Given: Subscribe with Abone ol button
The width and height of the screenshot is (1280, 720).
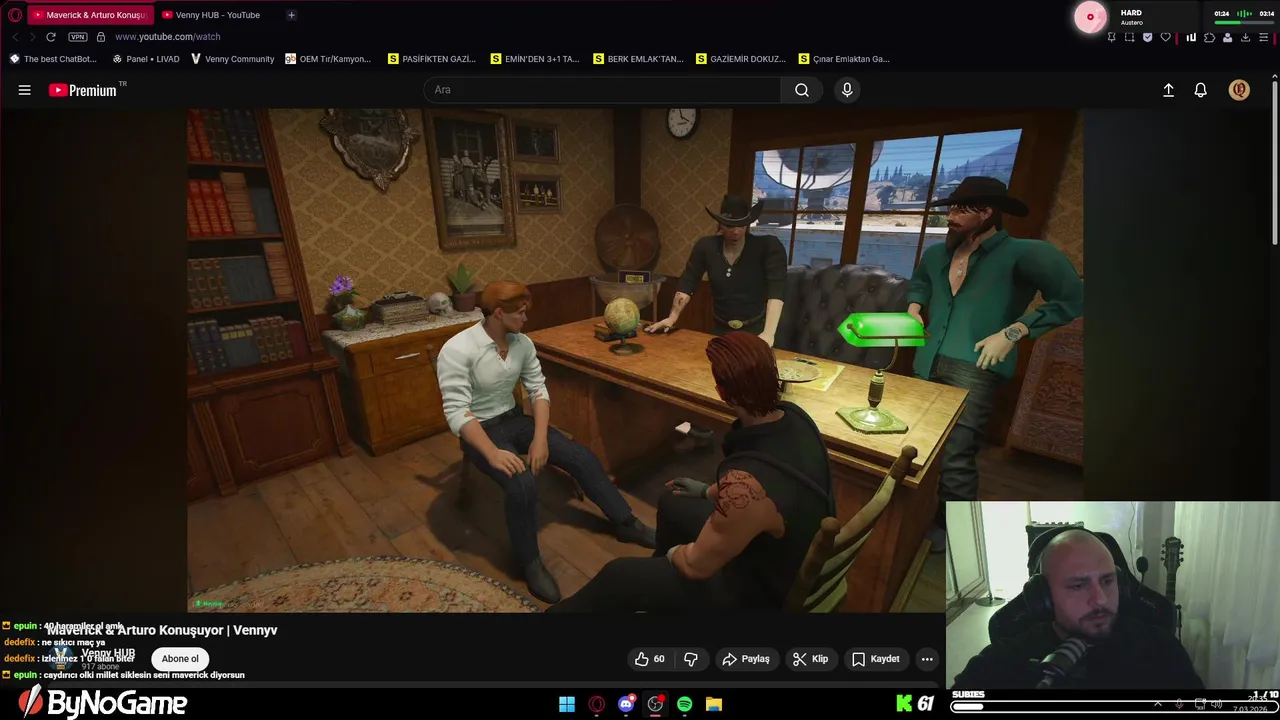Looking at the screenshot, I should (180, 659).
